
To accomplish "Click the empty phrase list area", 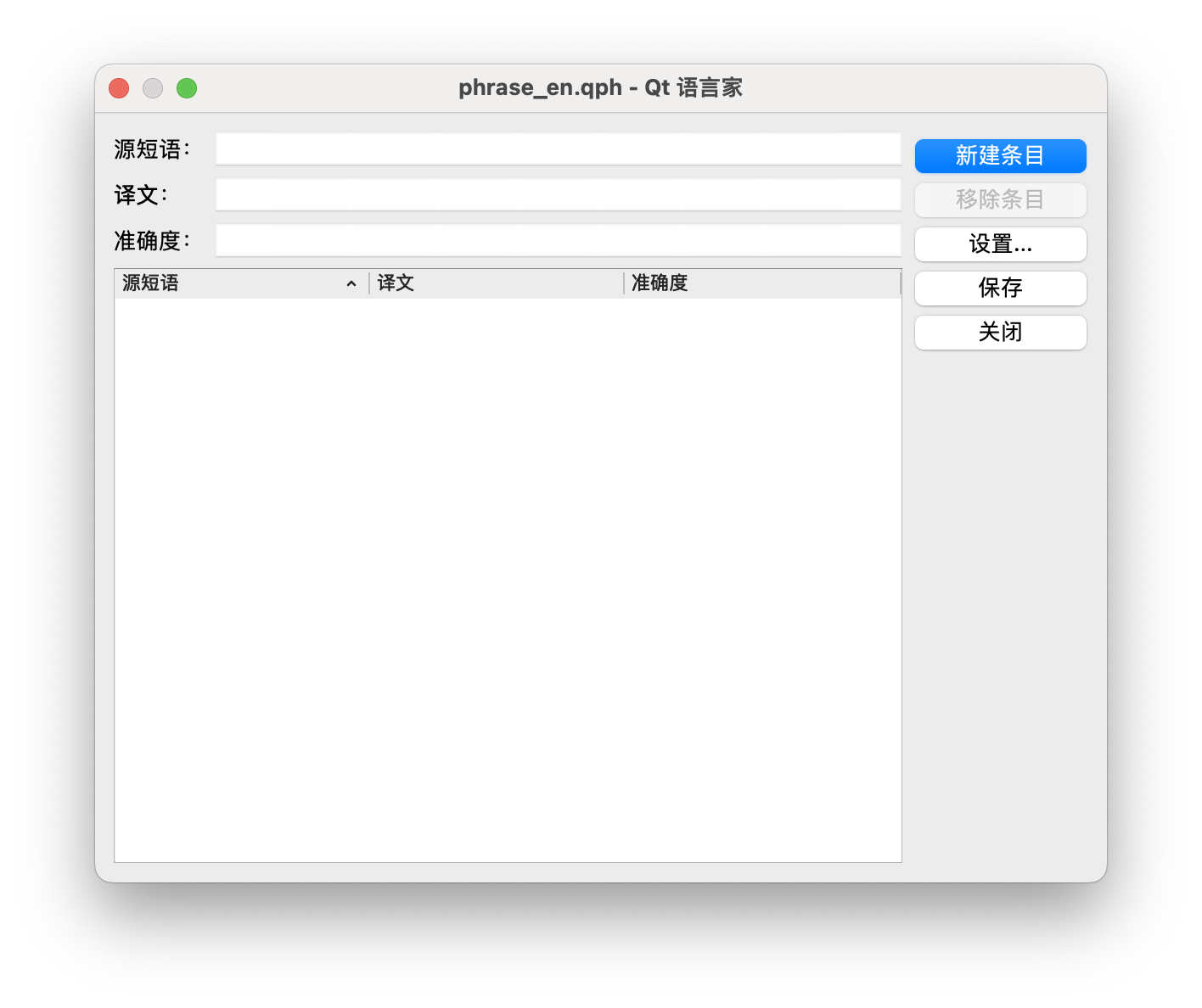I will click(507, 568).
